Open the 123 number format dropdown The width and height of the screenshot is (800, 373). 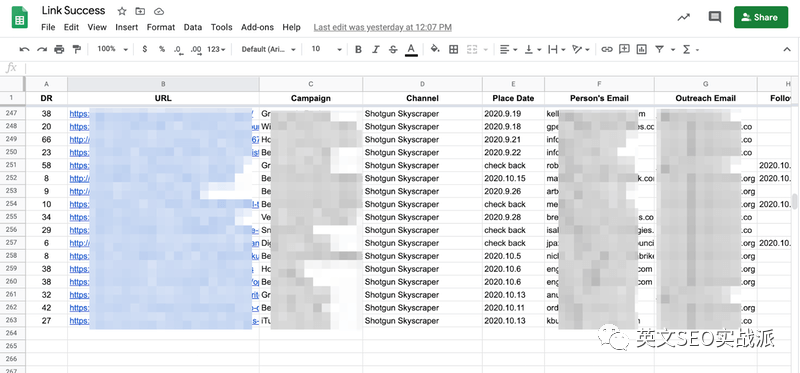pyautogui.click(x=216, y=49)
